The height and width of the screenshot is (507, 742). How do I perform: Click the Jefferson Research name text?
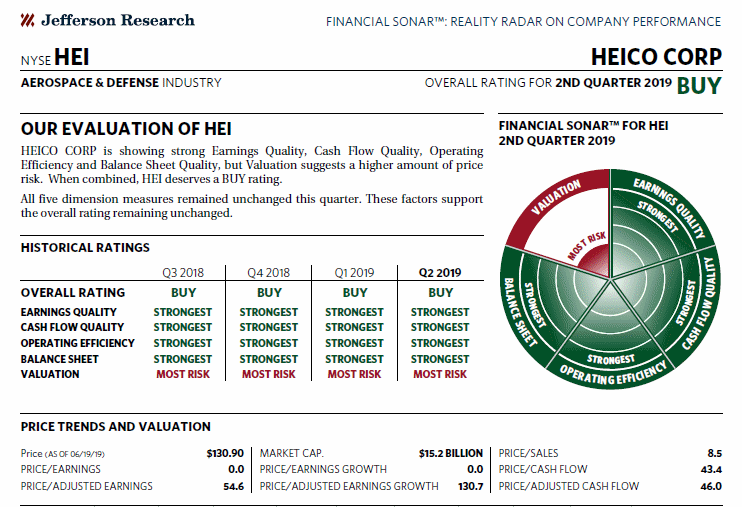point(118,20)
